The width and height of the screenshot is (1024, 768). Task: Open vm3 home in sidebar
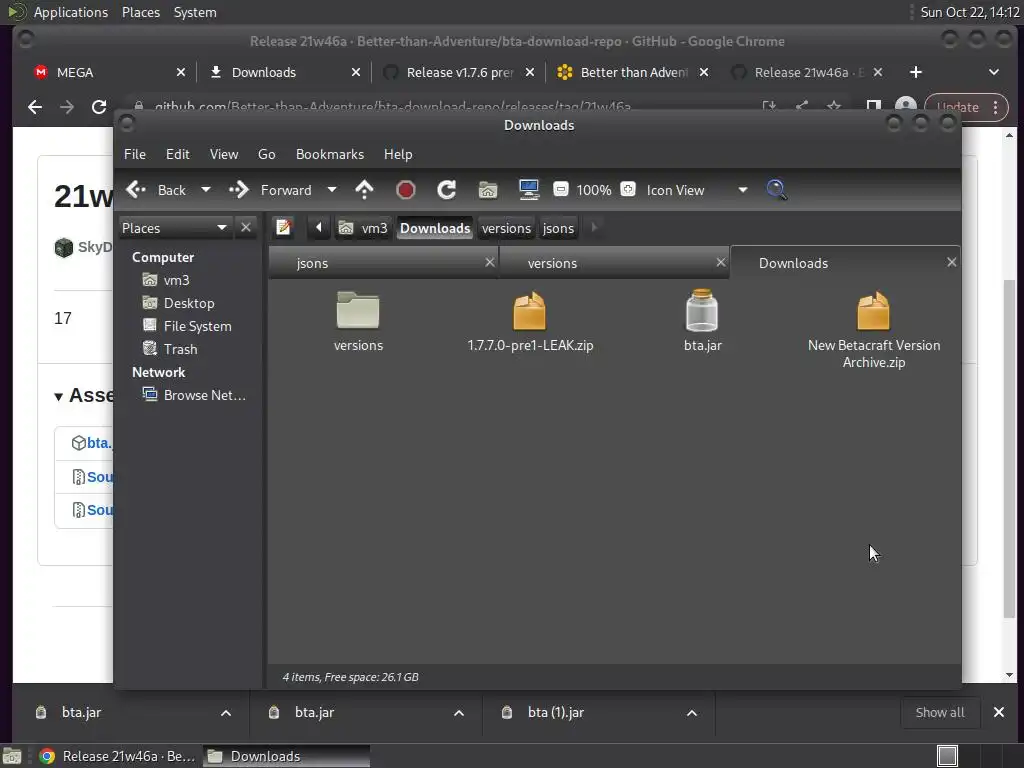(x=176, y=280)
